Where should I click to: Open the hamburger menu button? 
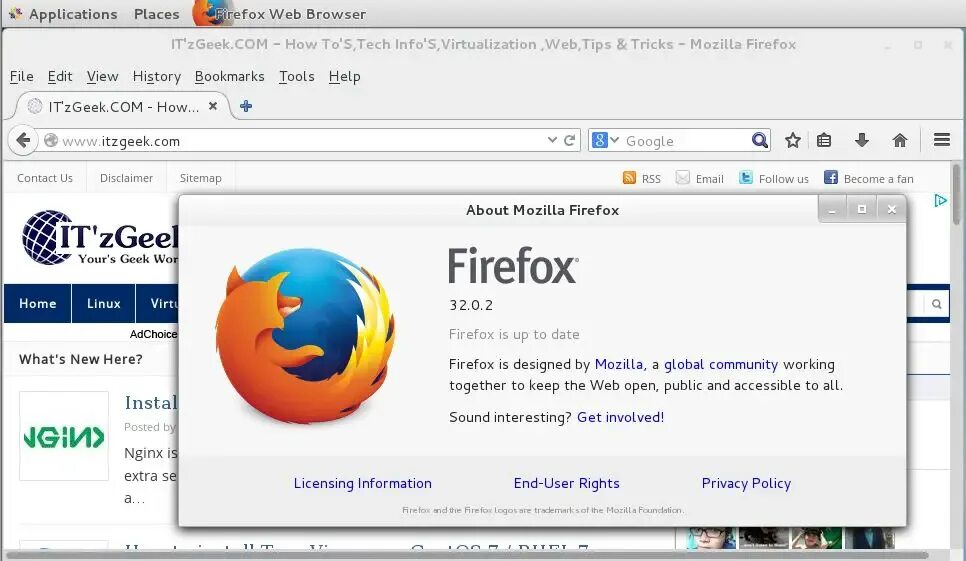(x=942, y=140)
